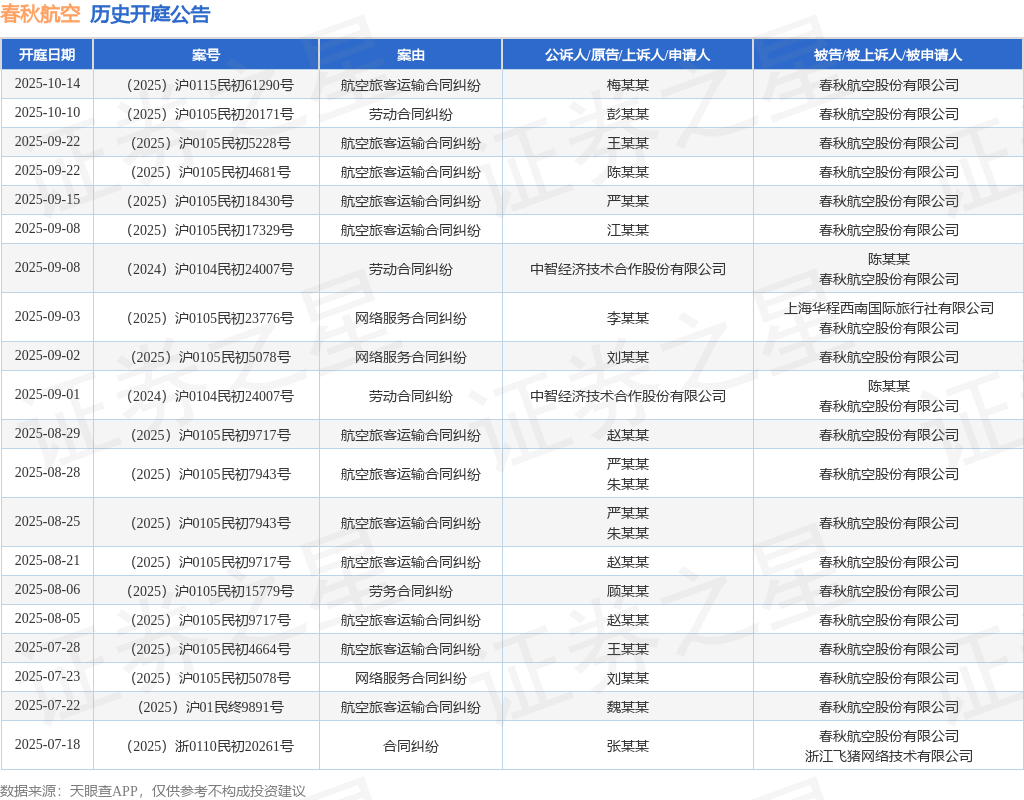The height and width of the screenshot is (800, 1024).
Task: Select case number (2025)沪0105民初4681号
Action: point(210,172)
